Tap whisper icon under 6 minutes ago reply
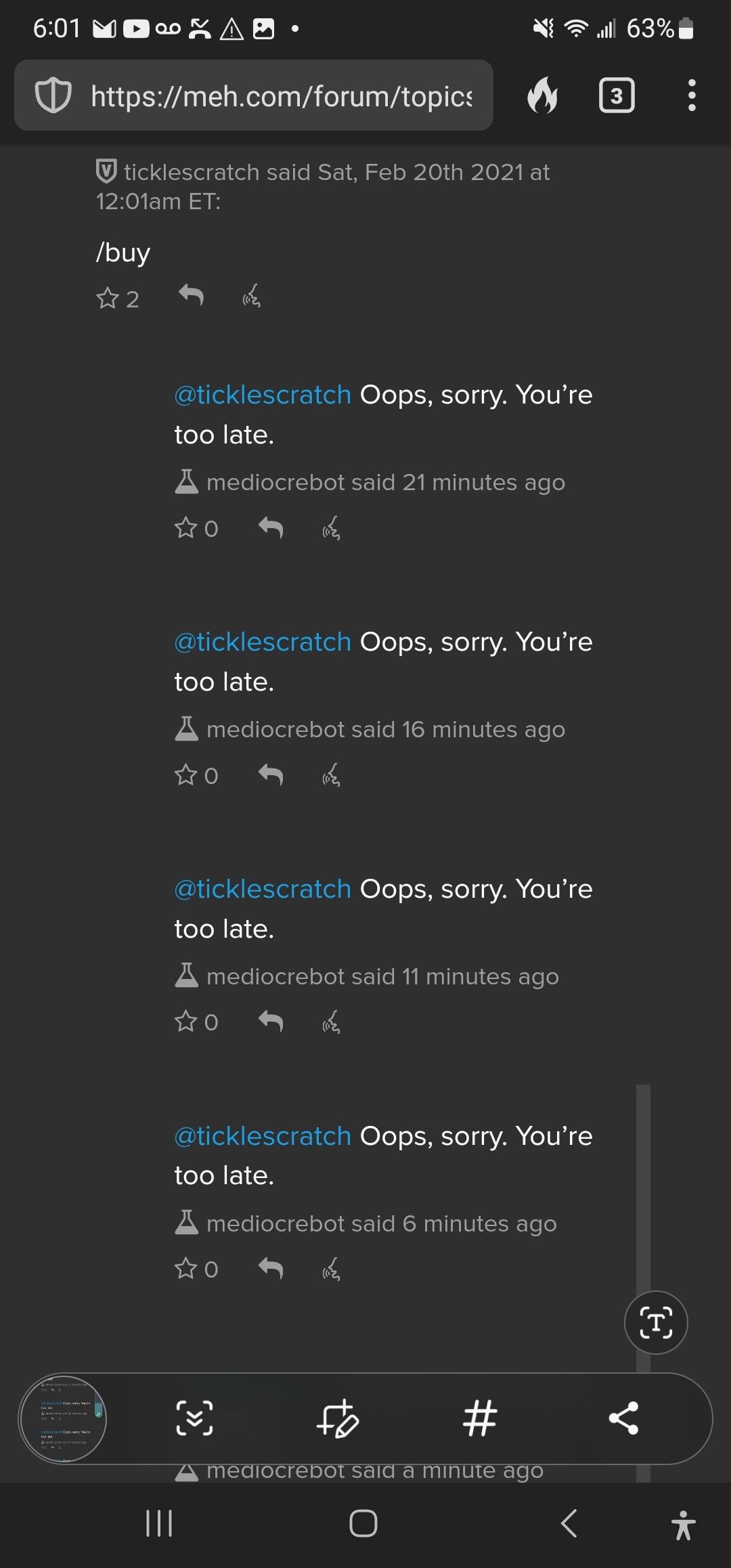This screenshot has height=1568, width=731. click(x=331, y=1268)
